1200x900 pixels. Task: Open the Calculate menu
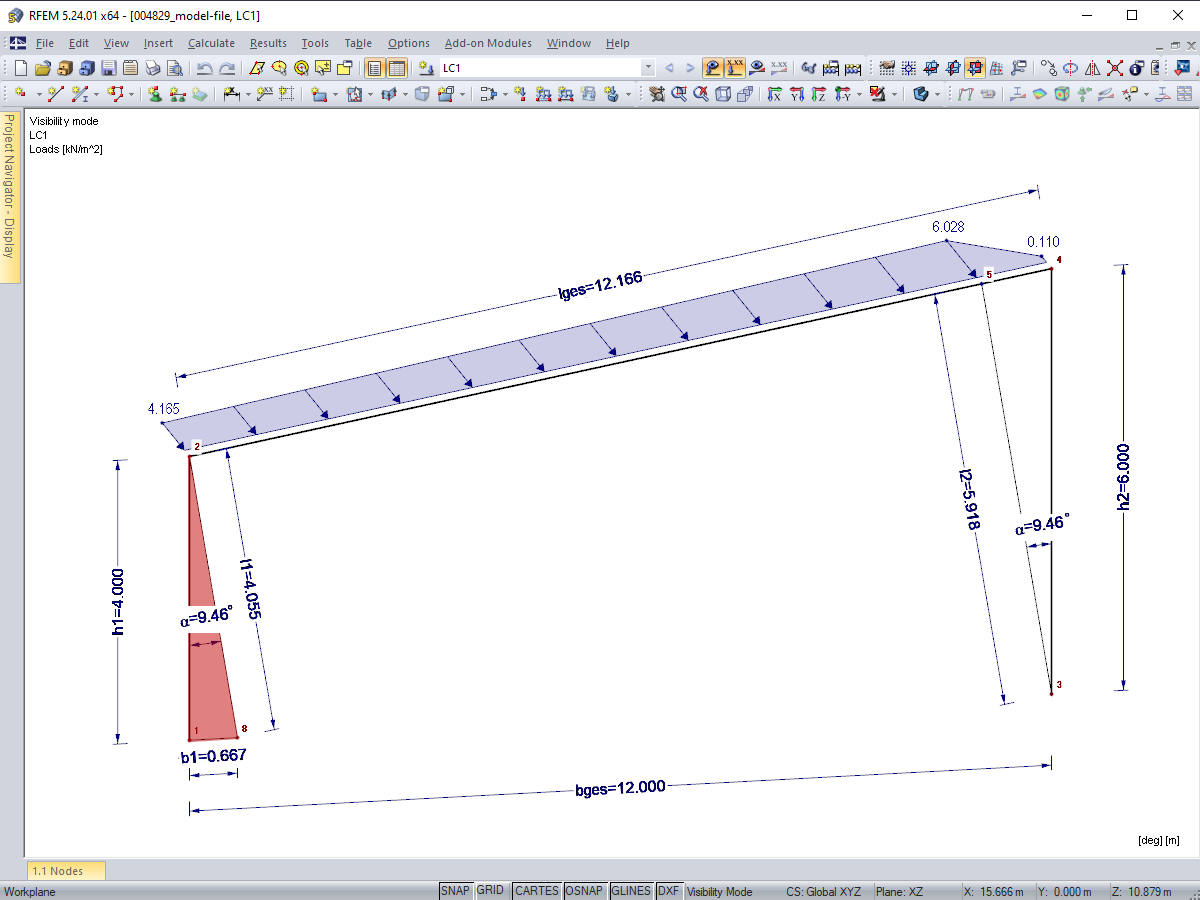coord(211,43)
